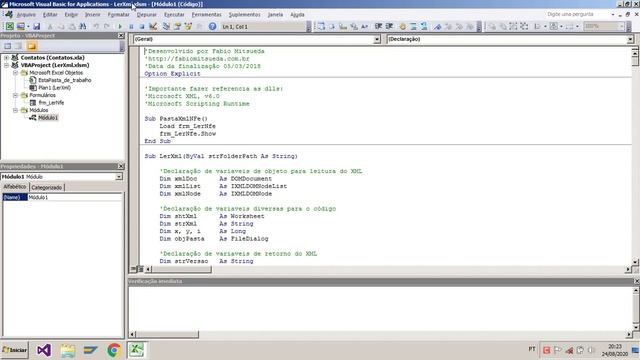Click the Iniciar start button
The height and width of the screenshot is (360, 640).
tap(15, 350)
